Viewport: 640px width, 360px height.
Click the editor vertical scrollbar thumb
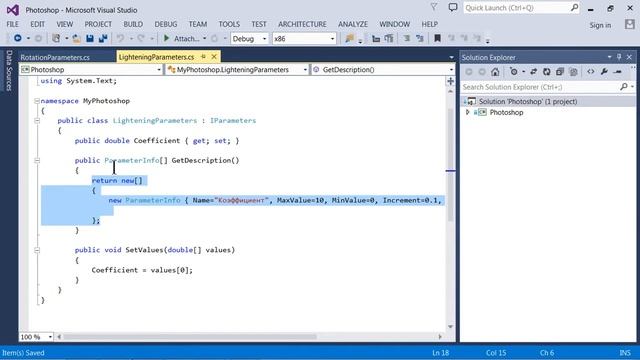[x=451, y=165]
